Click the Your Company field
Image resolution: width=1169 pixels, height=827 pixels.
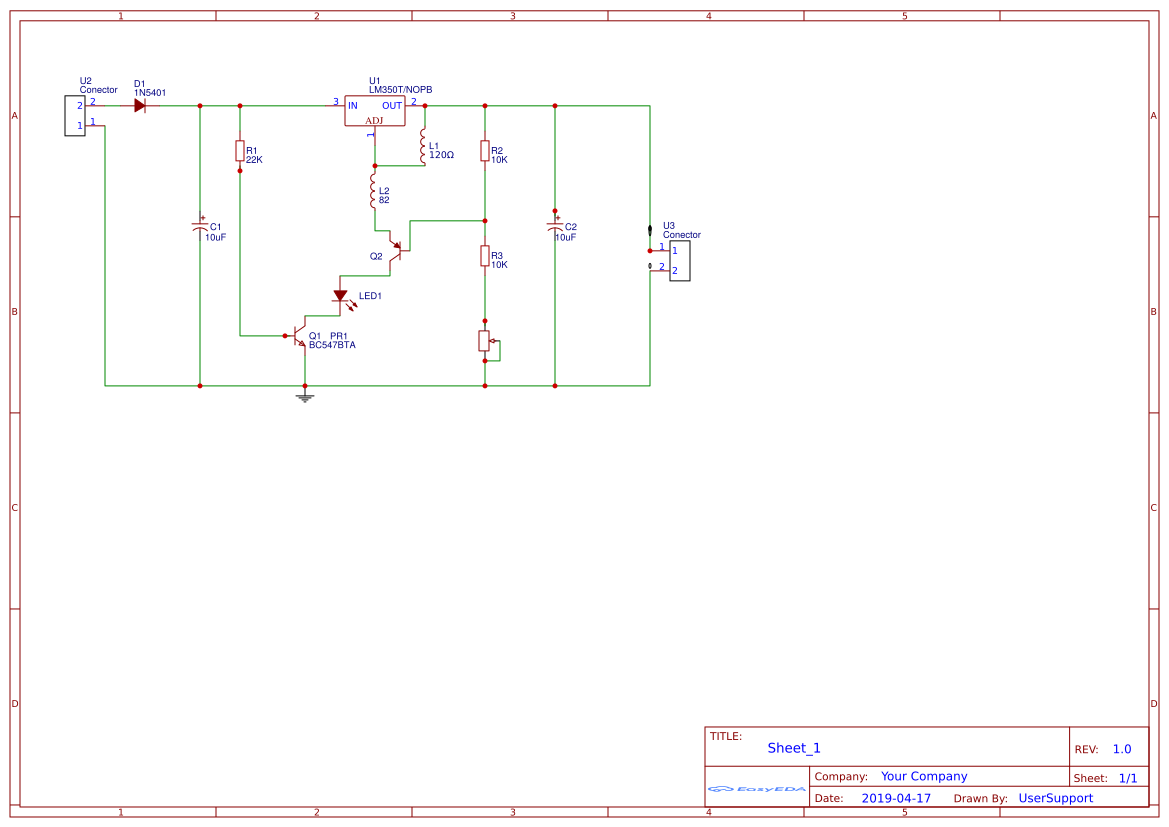pyautogui.click(x=923, y=775)
